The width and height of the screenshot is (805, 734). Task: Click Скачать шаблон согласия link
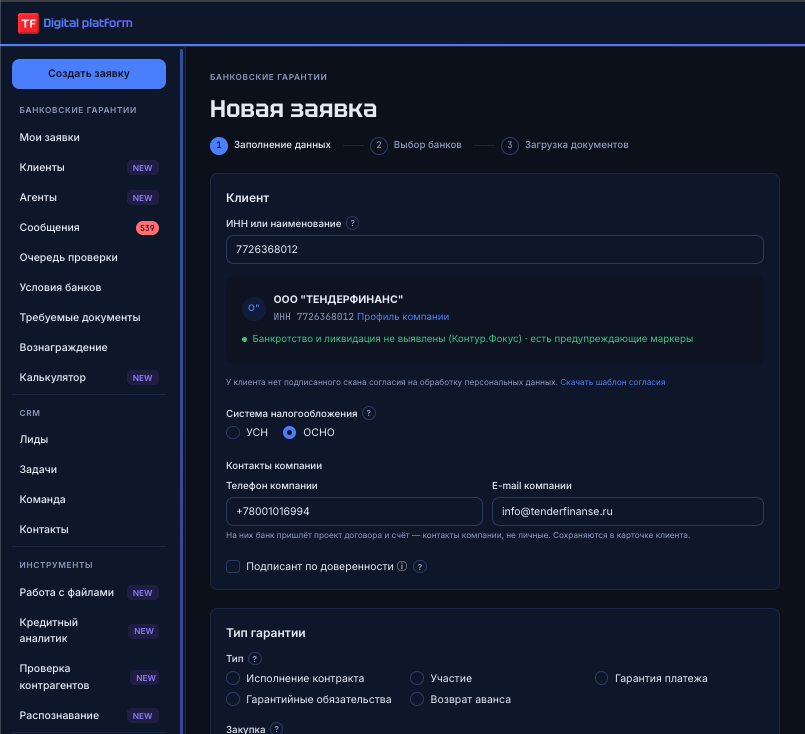click(612, 382)
